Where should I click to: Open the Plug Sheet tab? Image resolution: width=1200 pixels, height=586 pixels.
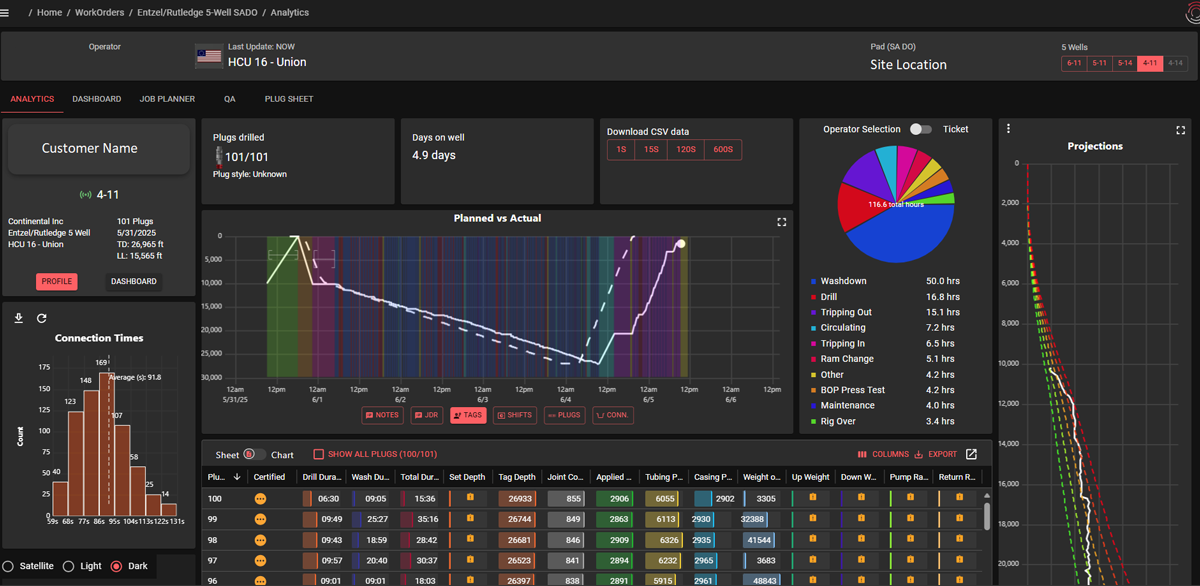(x=288, y=99)
